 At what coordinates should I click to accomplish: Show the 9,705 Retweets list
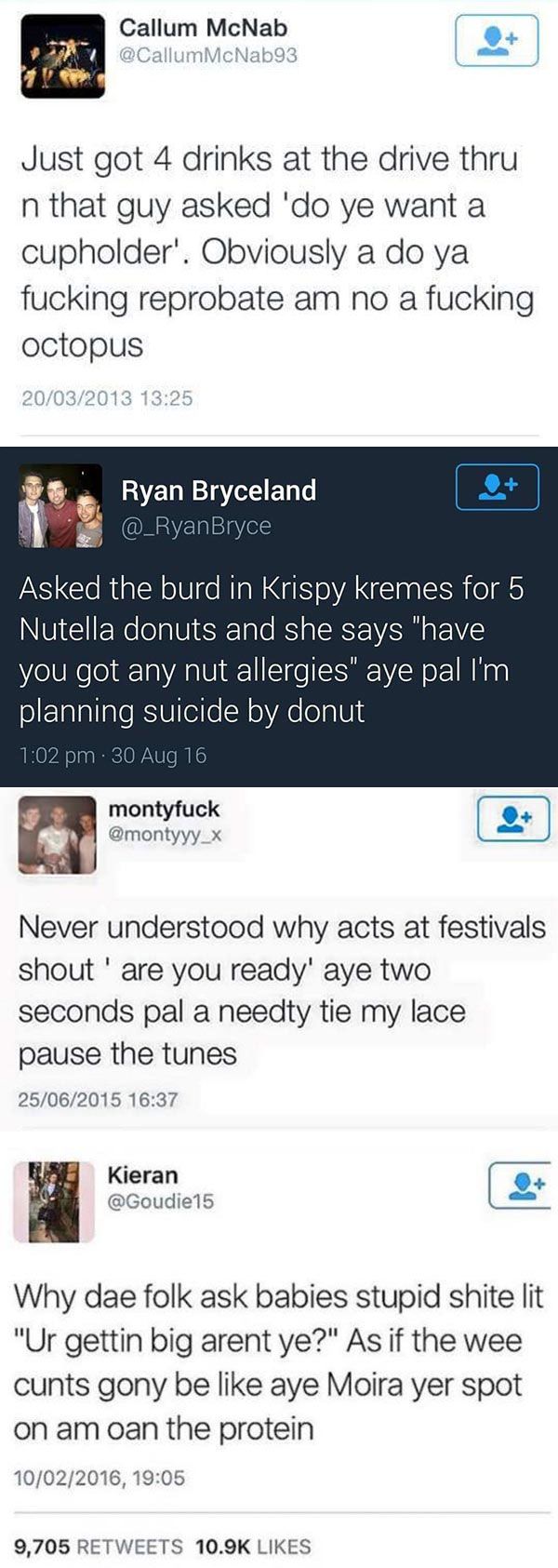pos(99,1547)
